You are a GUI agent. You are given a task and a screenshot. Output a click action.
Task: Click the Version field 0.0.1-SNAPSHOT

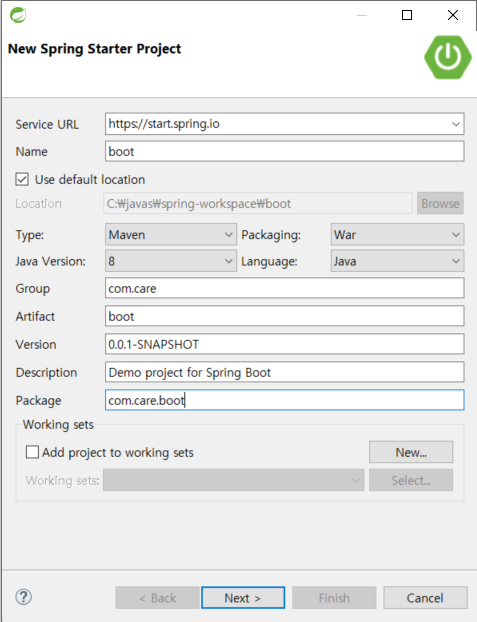click(285, 344)
